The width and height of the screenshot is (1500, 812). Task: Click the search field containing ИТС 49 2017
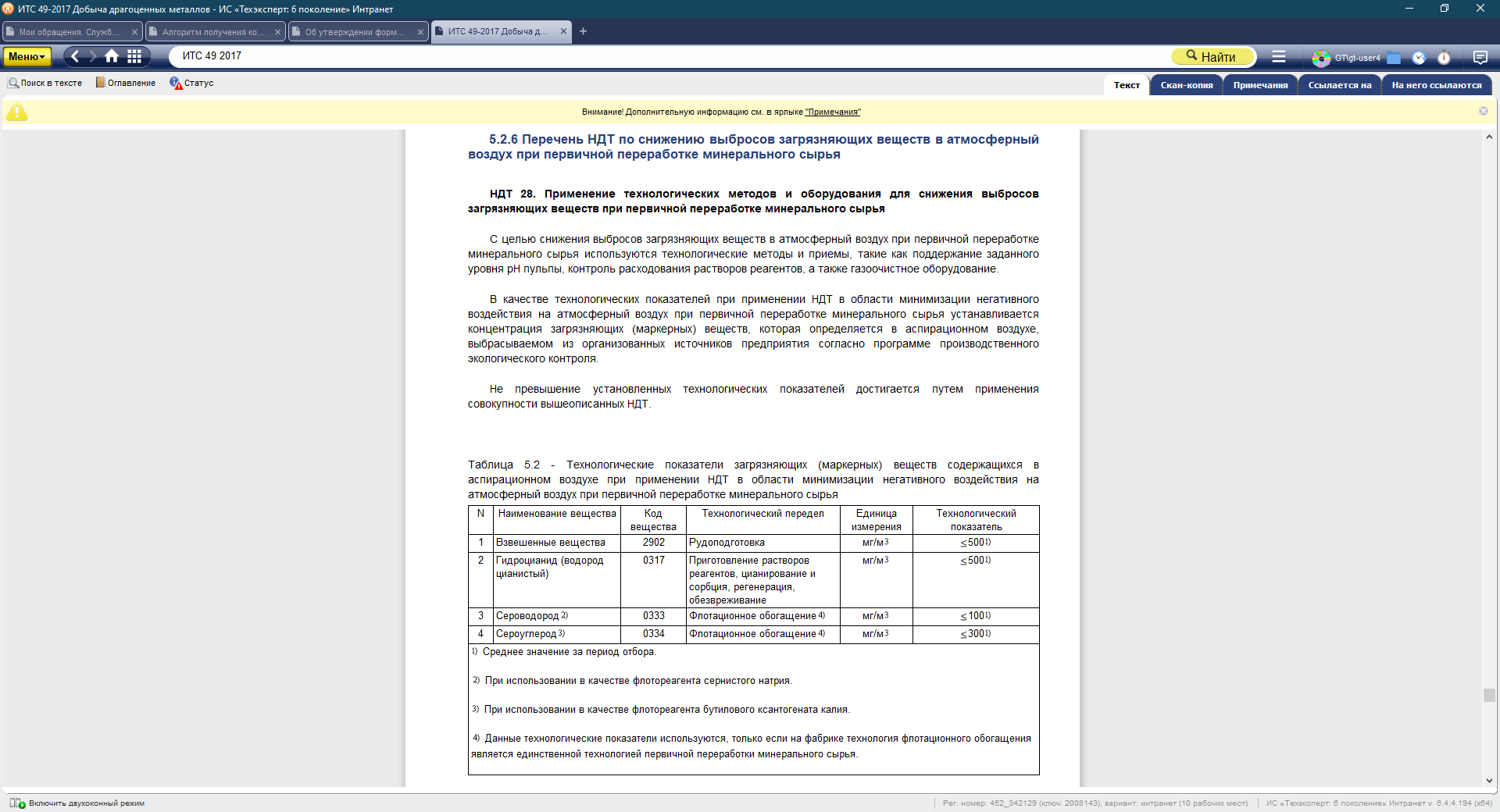664,56
